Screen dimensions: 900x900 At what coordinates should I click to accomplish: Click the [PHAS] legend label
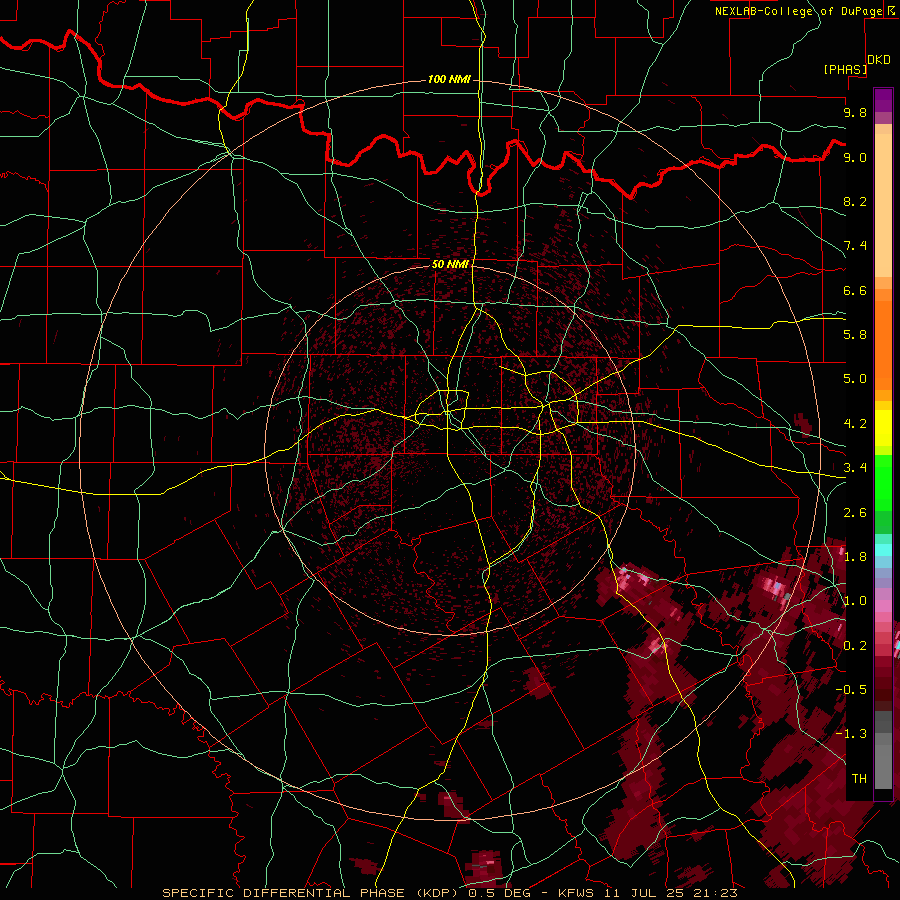845,69
